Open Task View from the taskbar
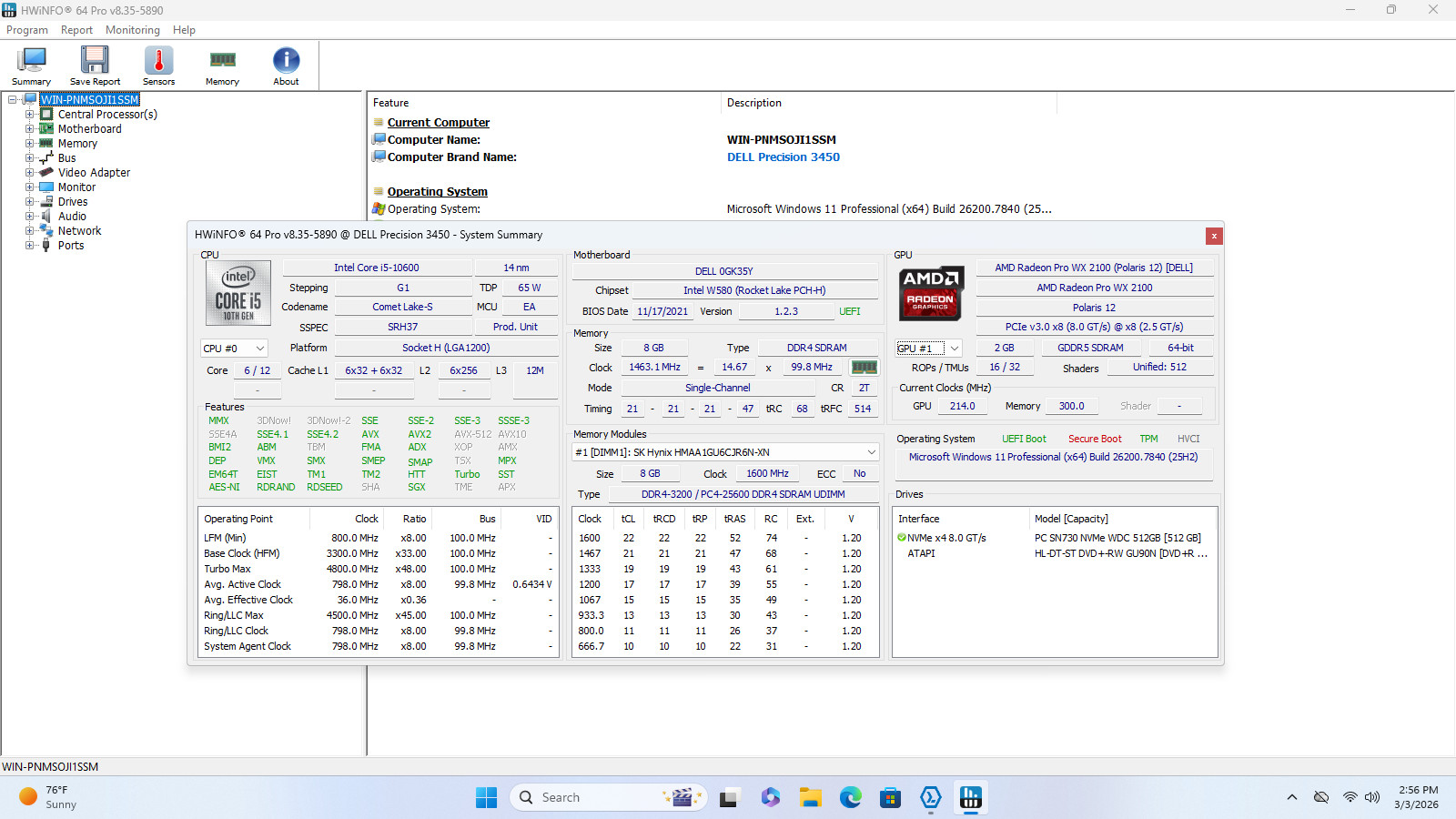 click(729, 797)
